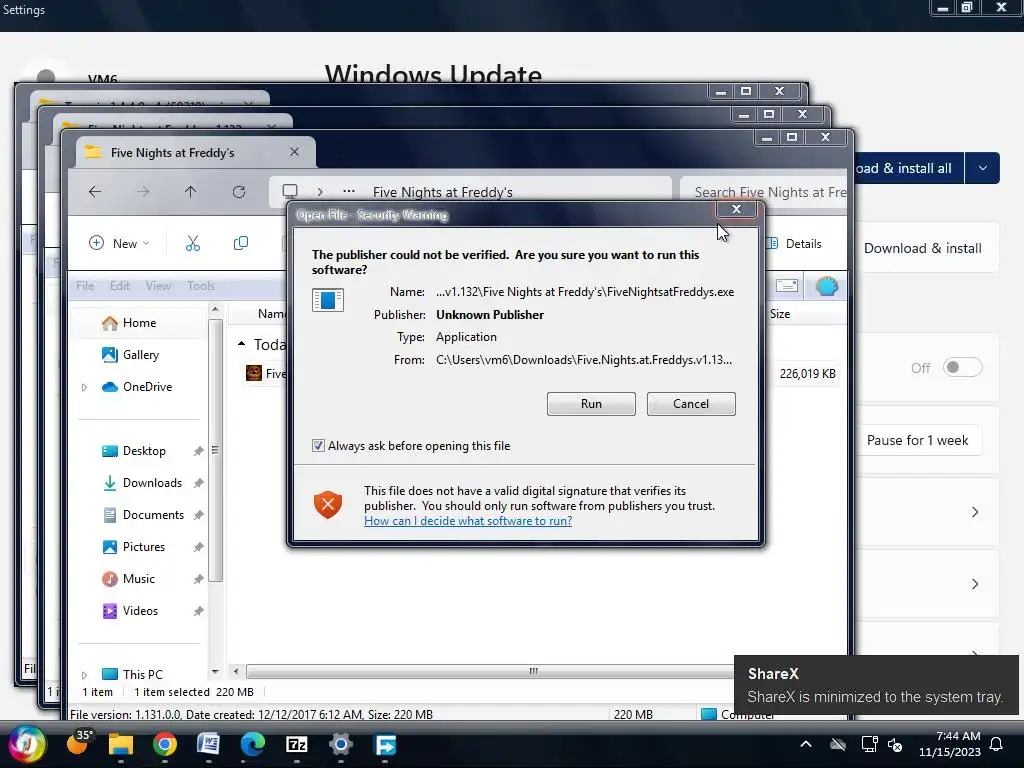1024x768 pixels.
Task: Open link about deciding what software to run
Action: (x=468, y=520)
